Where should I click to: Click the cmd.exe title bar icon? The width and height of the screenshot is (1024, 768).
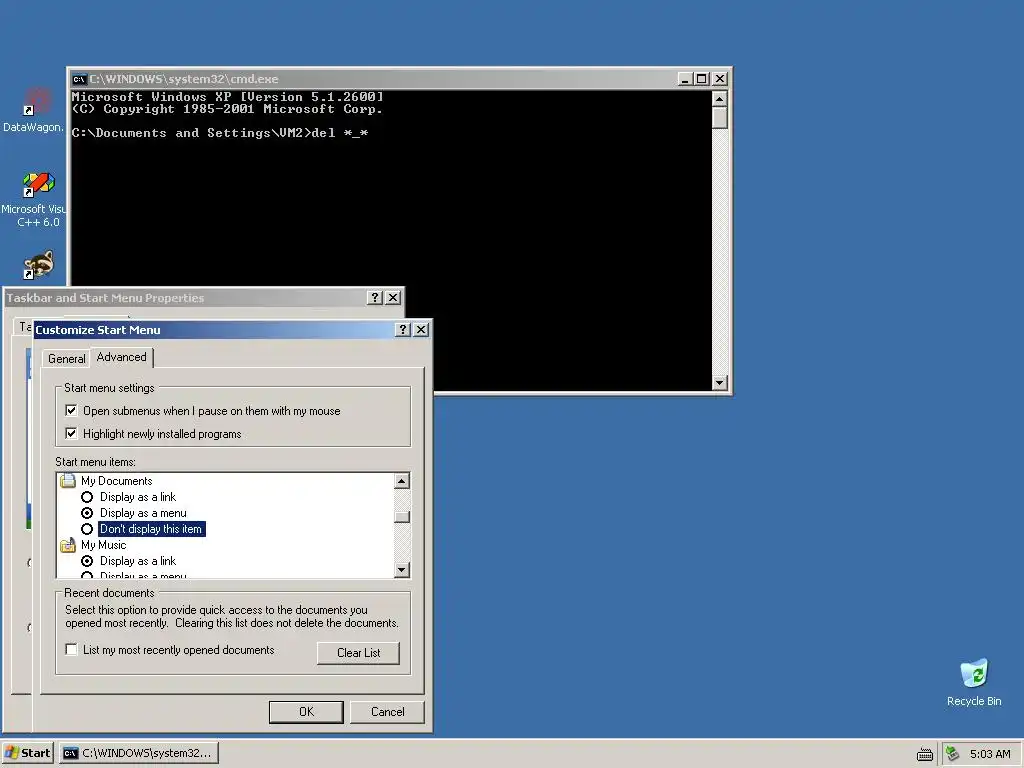(x=80, y=79)
